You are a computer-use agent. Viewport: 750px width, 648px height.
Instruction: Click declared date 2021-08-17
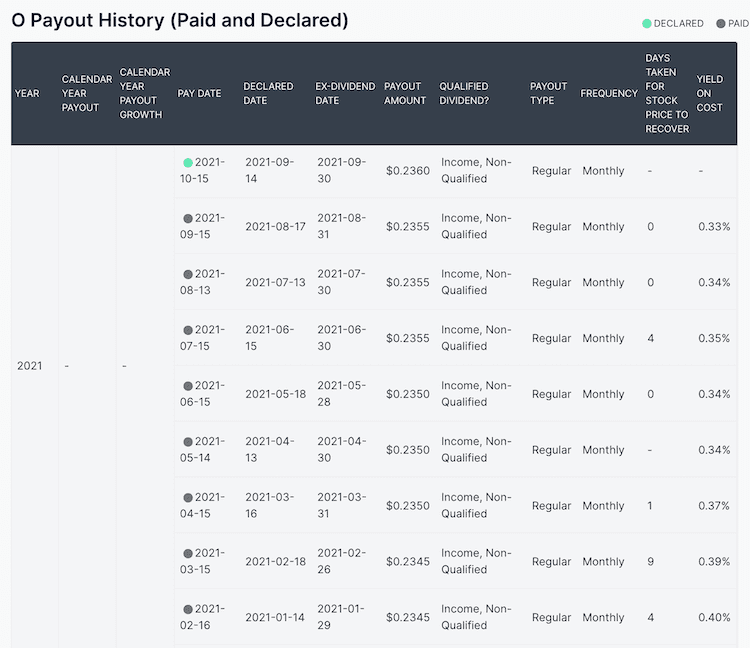coord(276,227)
